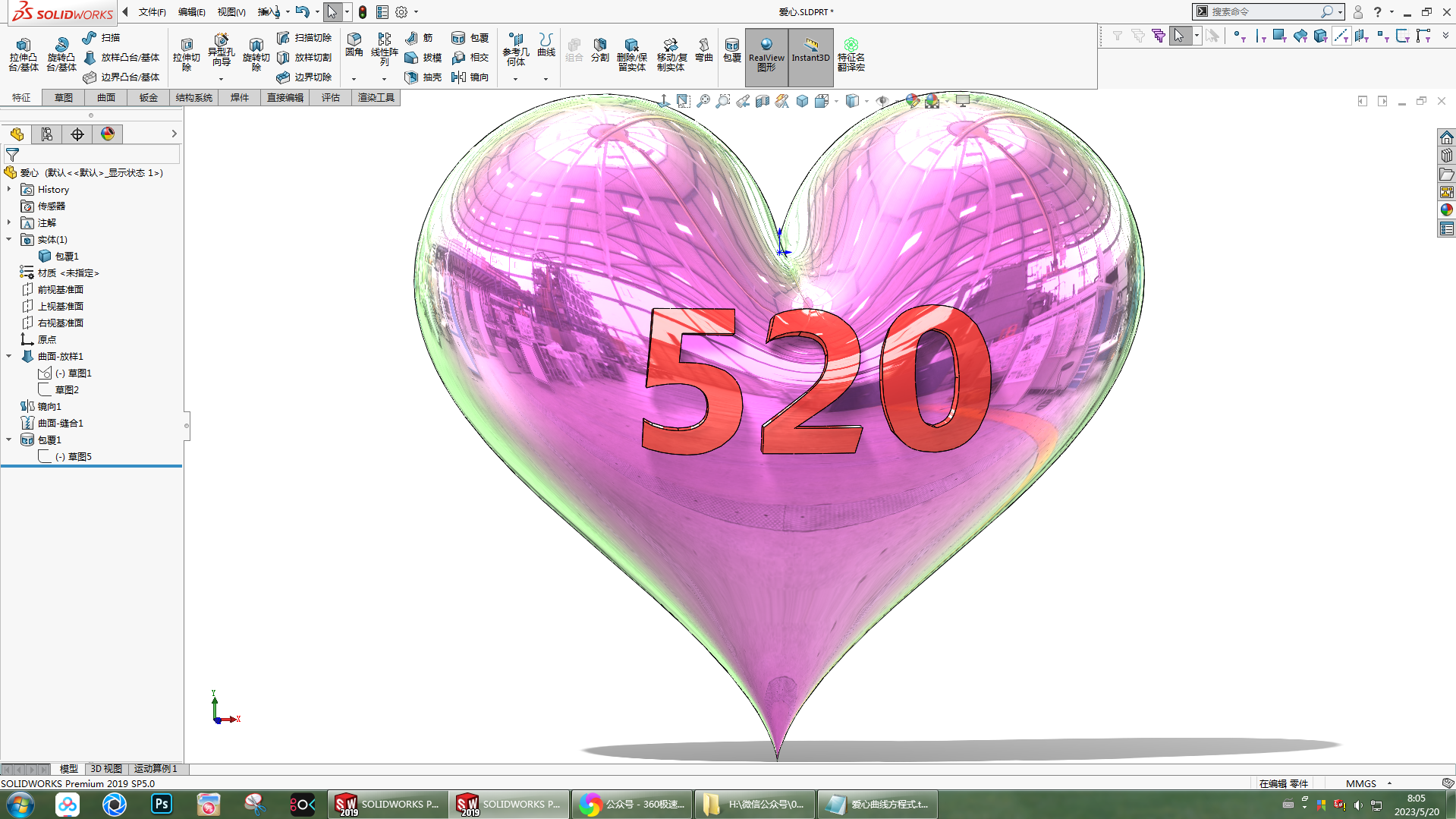
Task: Switch to the 草图 sketch tab
Action: click(x=64, y=97)
